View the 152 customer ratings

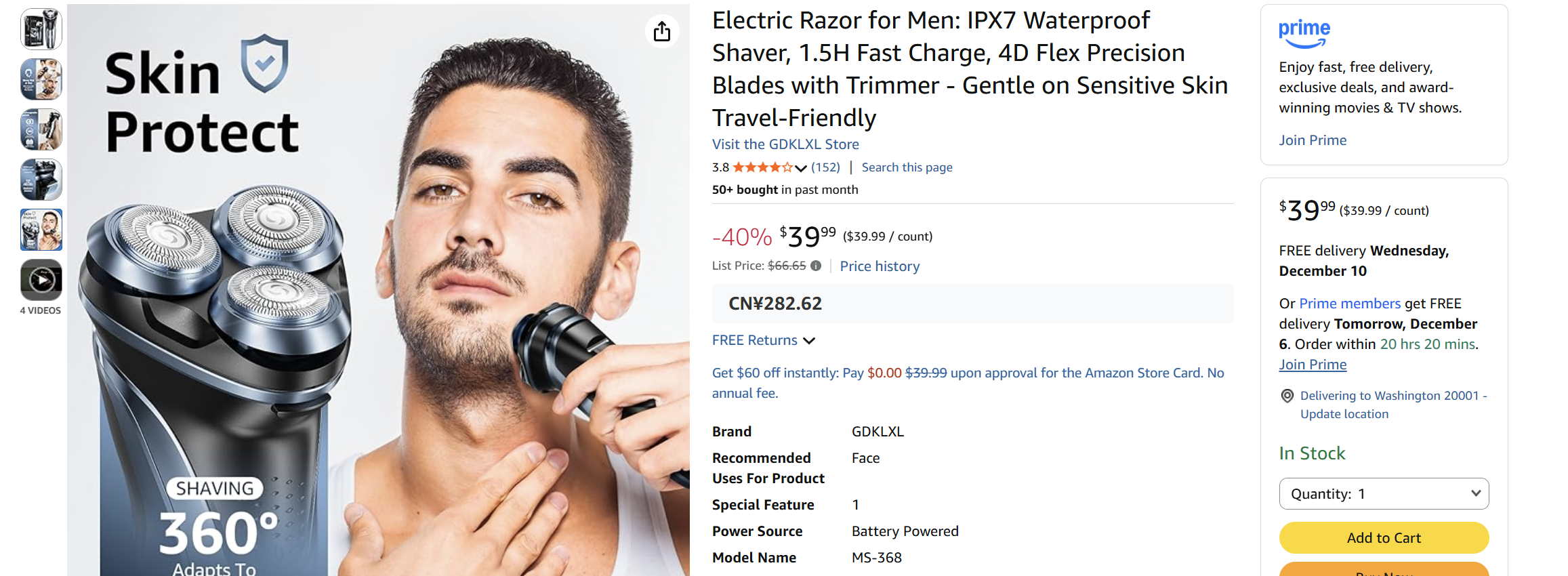(x=825, y=167)
